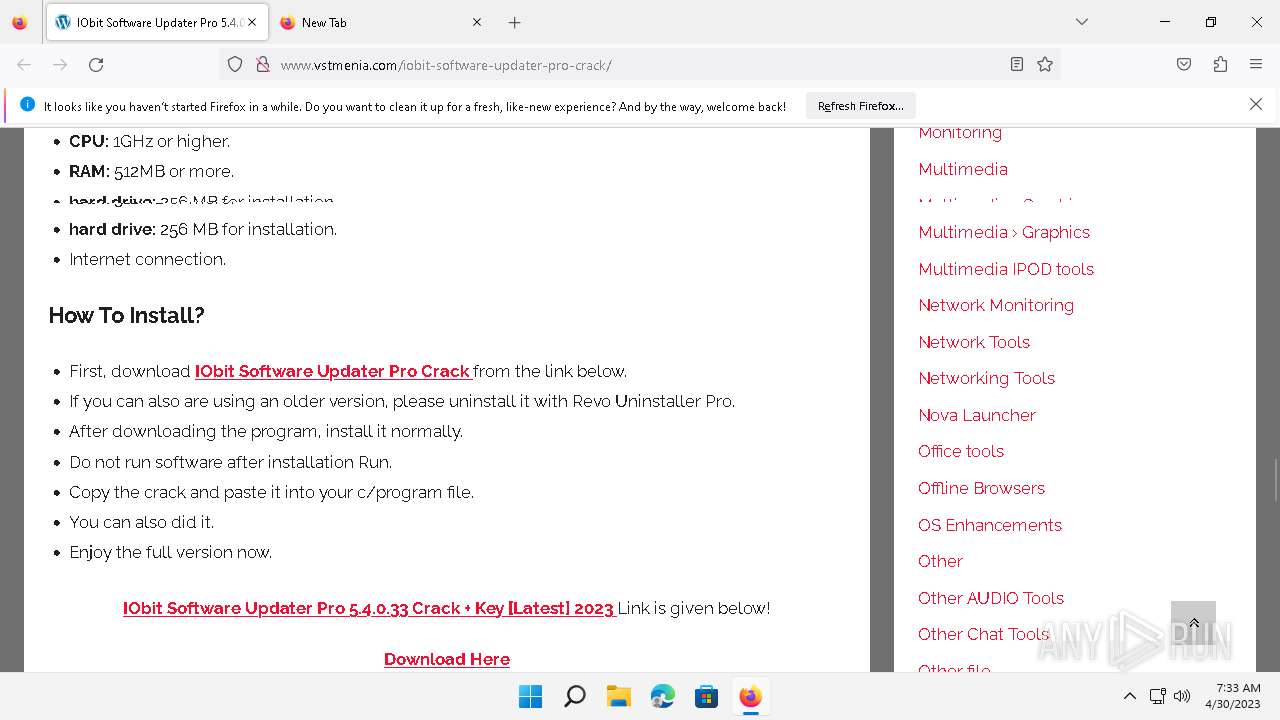Viewport: 1280px width, 720px height.
Task: Open the Networking Tools category
Action: (987, 378)
